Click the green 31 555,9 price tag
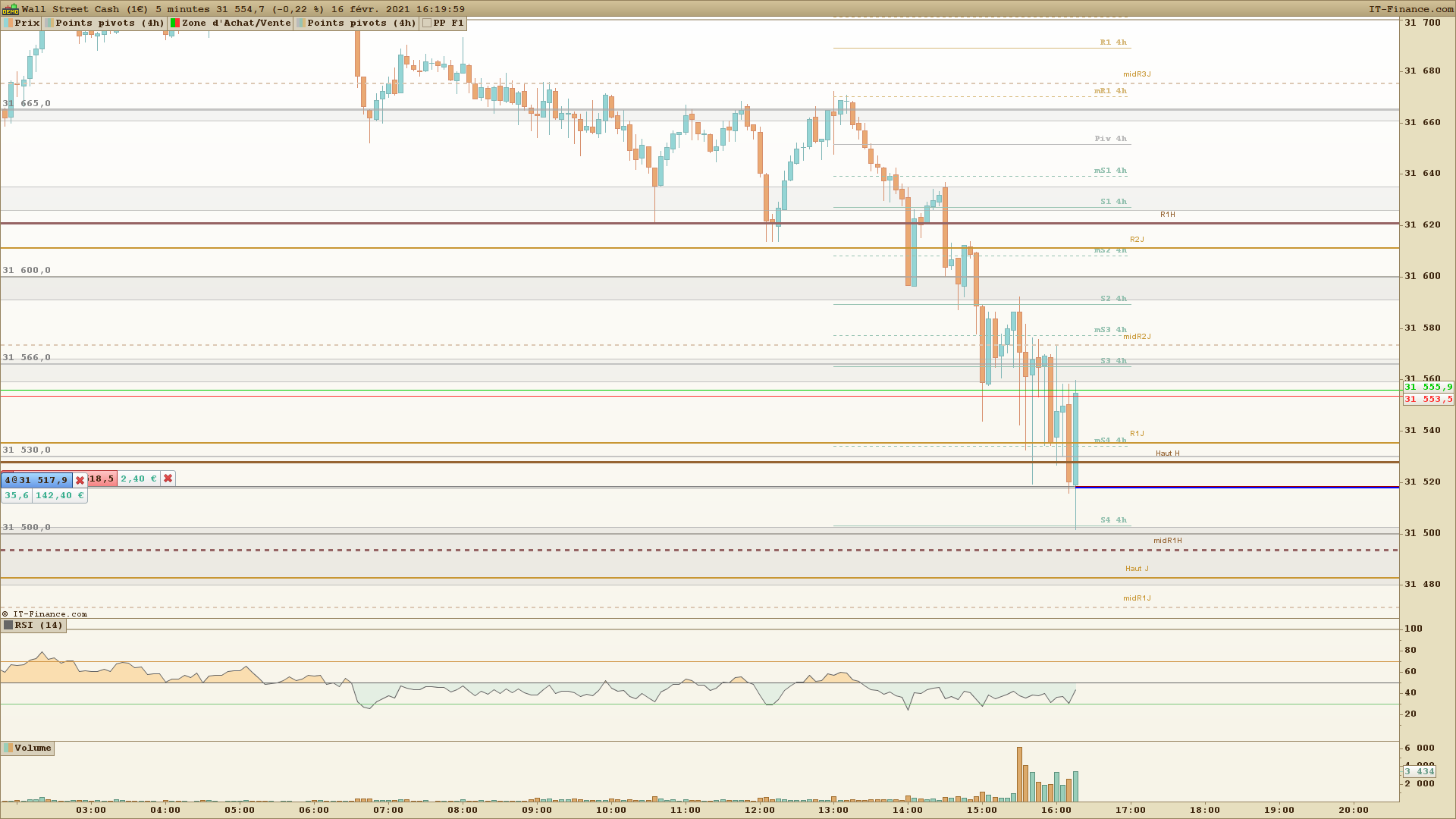The height and width of the screenshot is (819, 1456). click(x=1428, y=388)
